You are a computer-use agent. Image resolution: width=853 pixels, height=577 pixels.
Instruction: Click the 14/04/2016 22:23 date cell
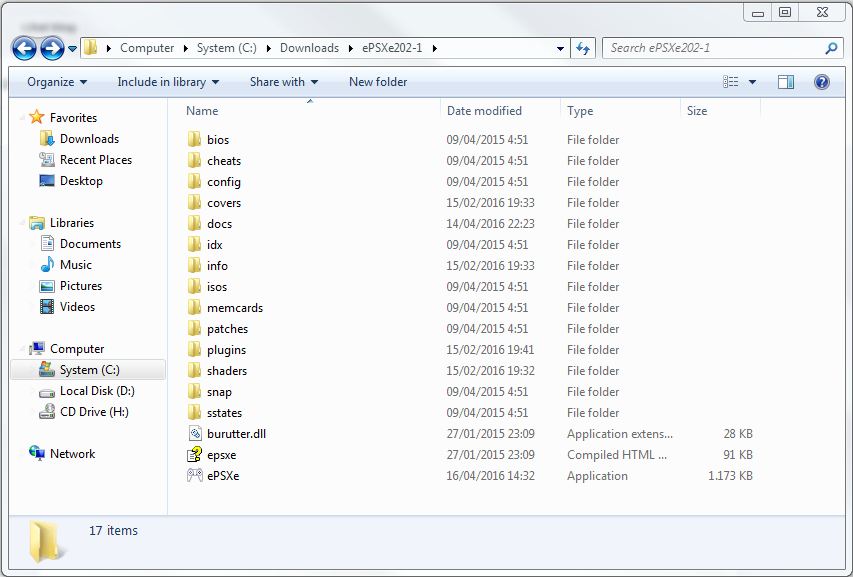[490, 224]
